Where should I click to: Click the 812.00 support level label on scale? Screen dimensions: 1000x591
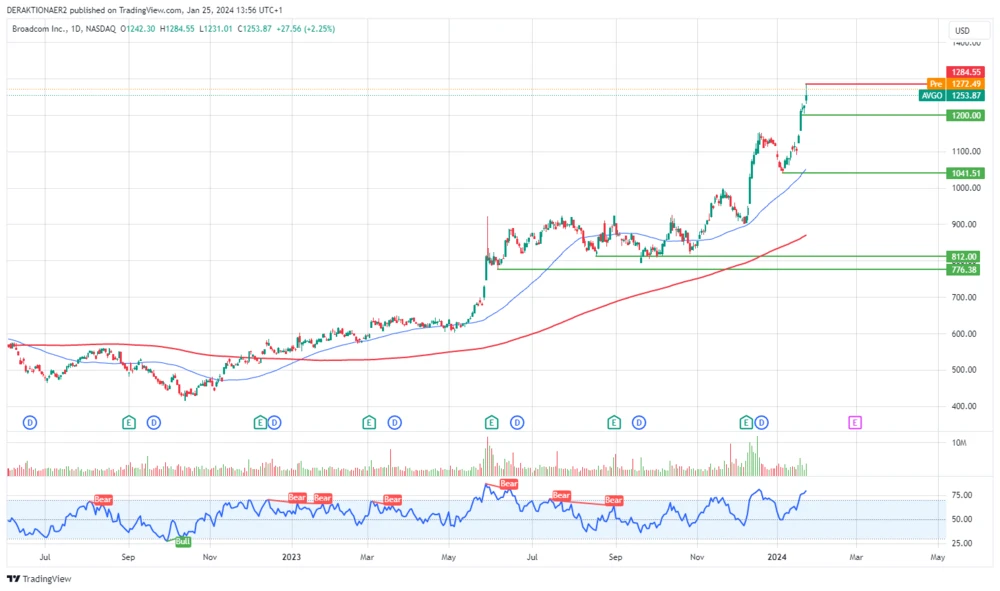click(x=961, y=257)
